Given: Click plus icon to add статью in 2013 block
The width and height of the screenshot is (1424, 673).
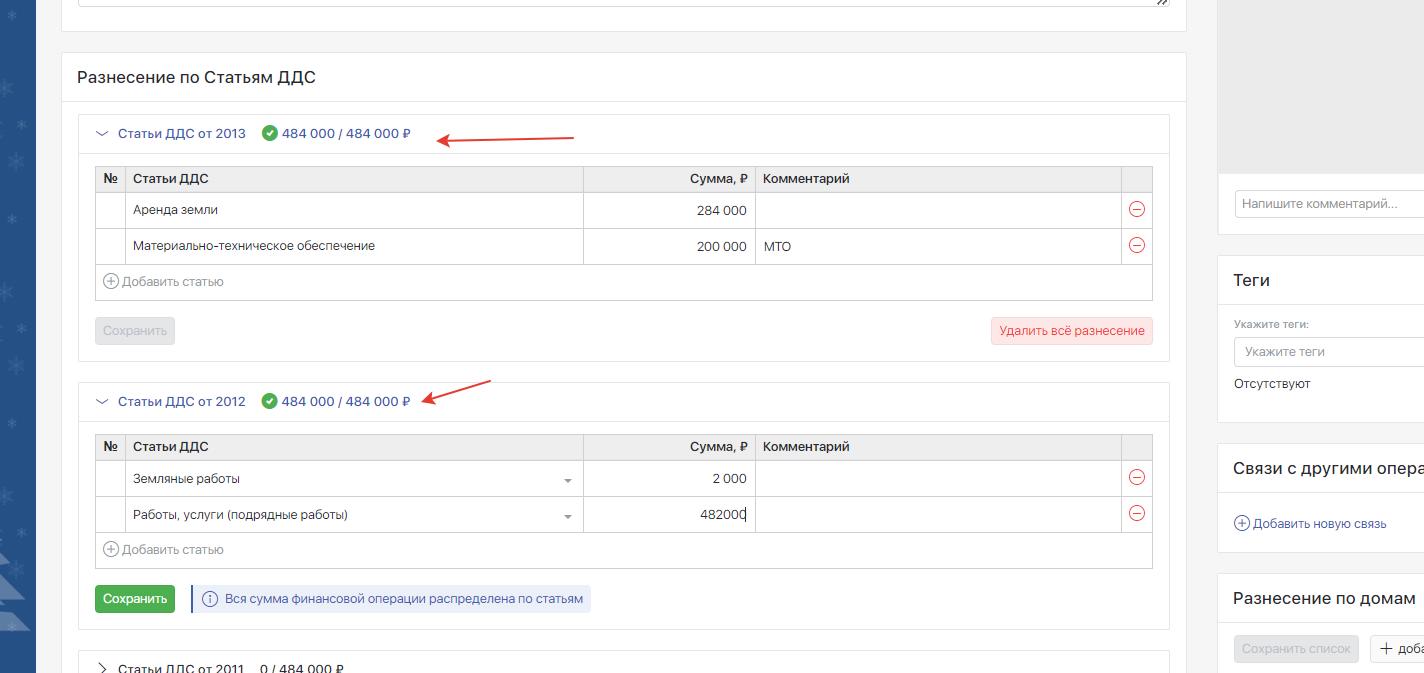Looking at the screenshot, I should click(x=111, y=282).
